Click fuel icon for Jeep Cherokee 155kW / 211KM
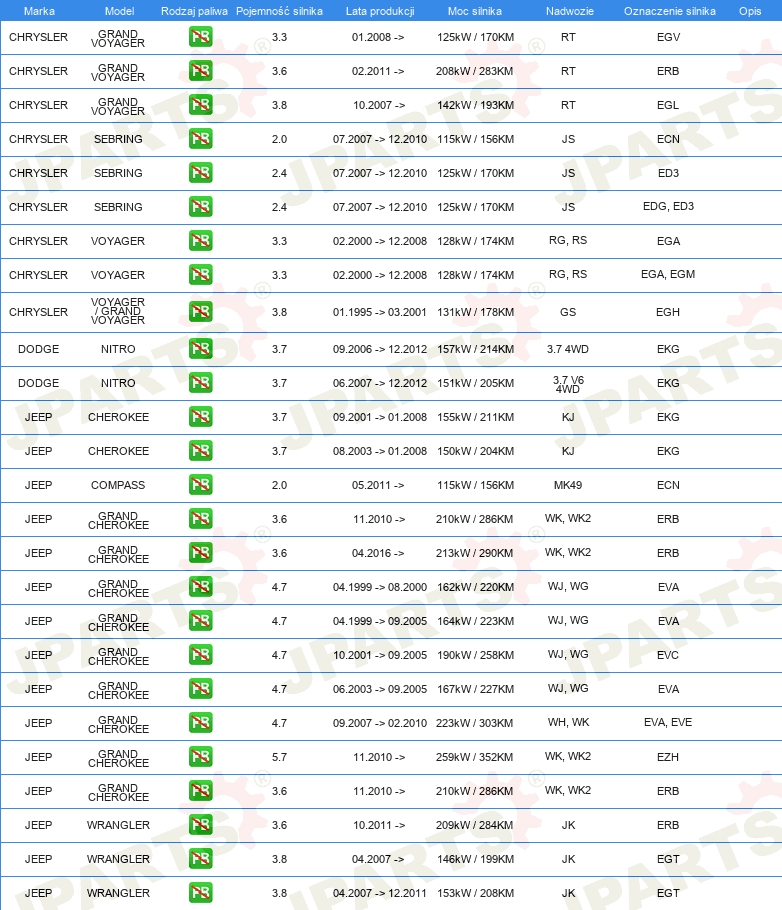 pyautogui.click(x=200, y=417)
